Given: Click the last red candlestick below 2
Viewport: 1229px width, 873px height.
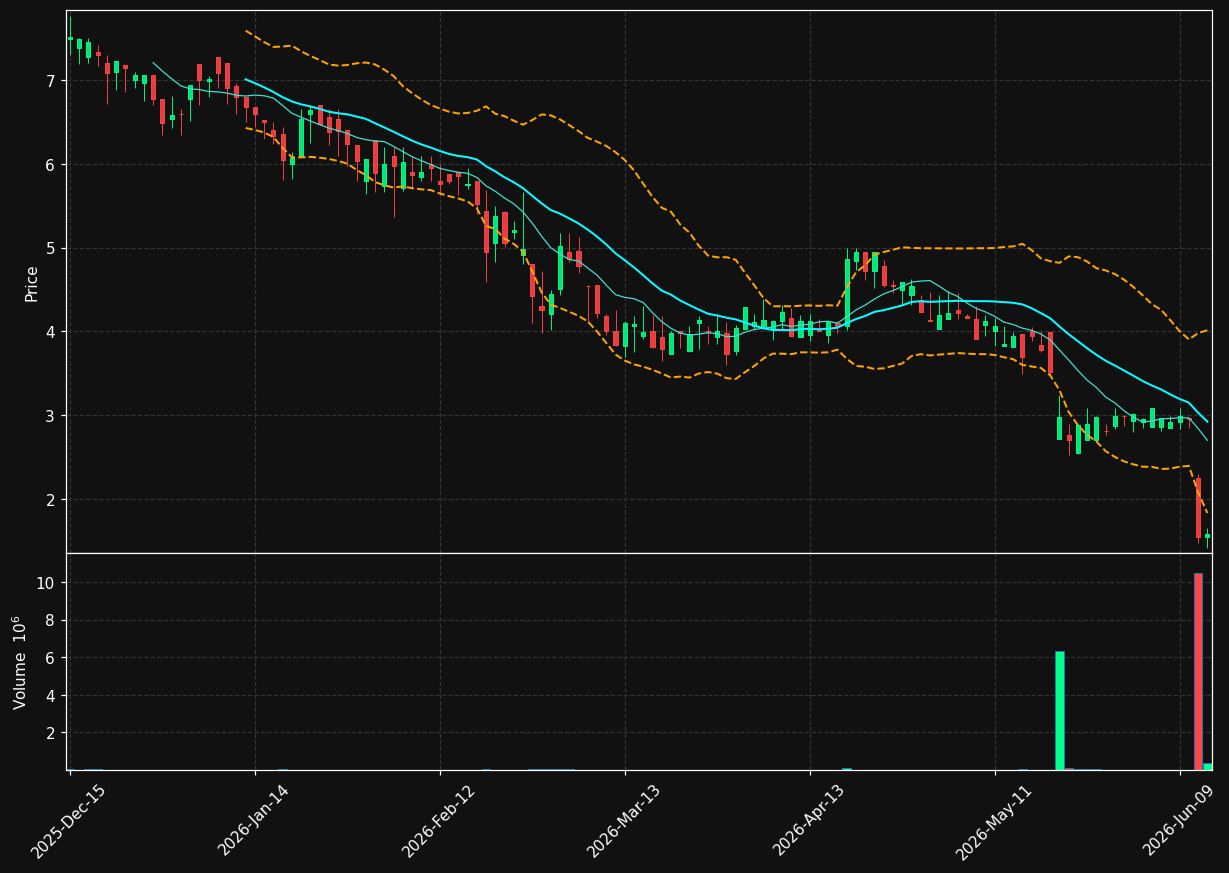Looking at the screenshot, I should (1198, 508).
